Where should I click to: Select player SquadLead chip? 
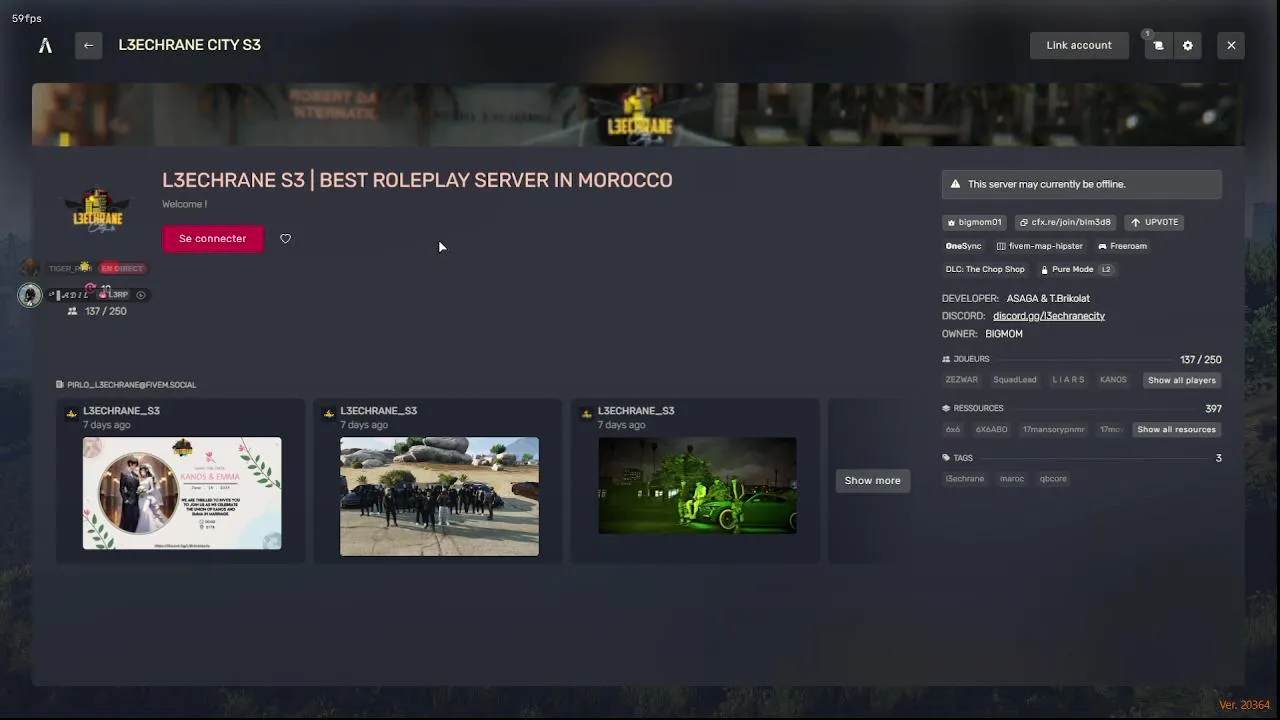point(1015,380)
